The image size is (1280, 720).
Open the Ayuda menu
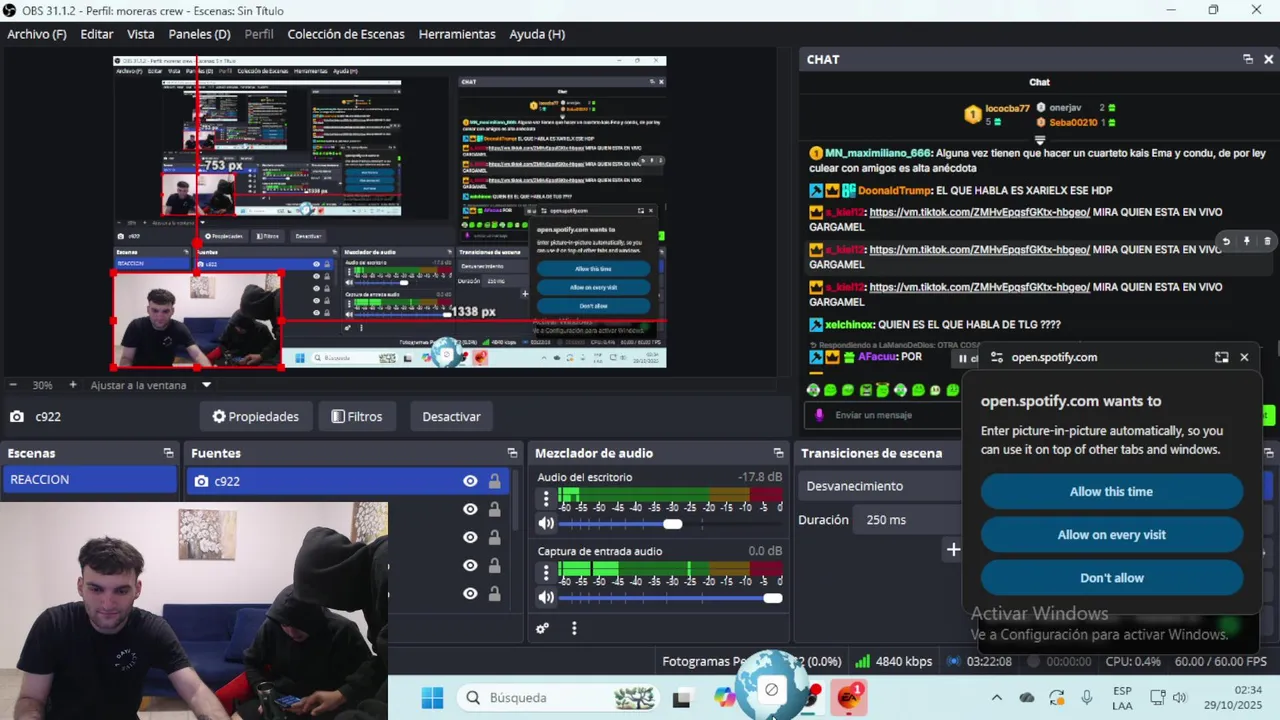537,34
